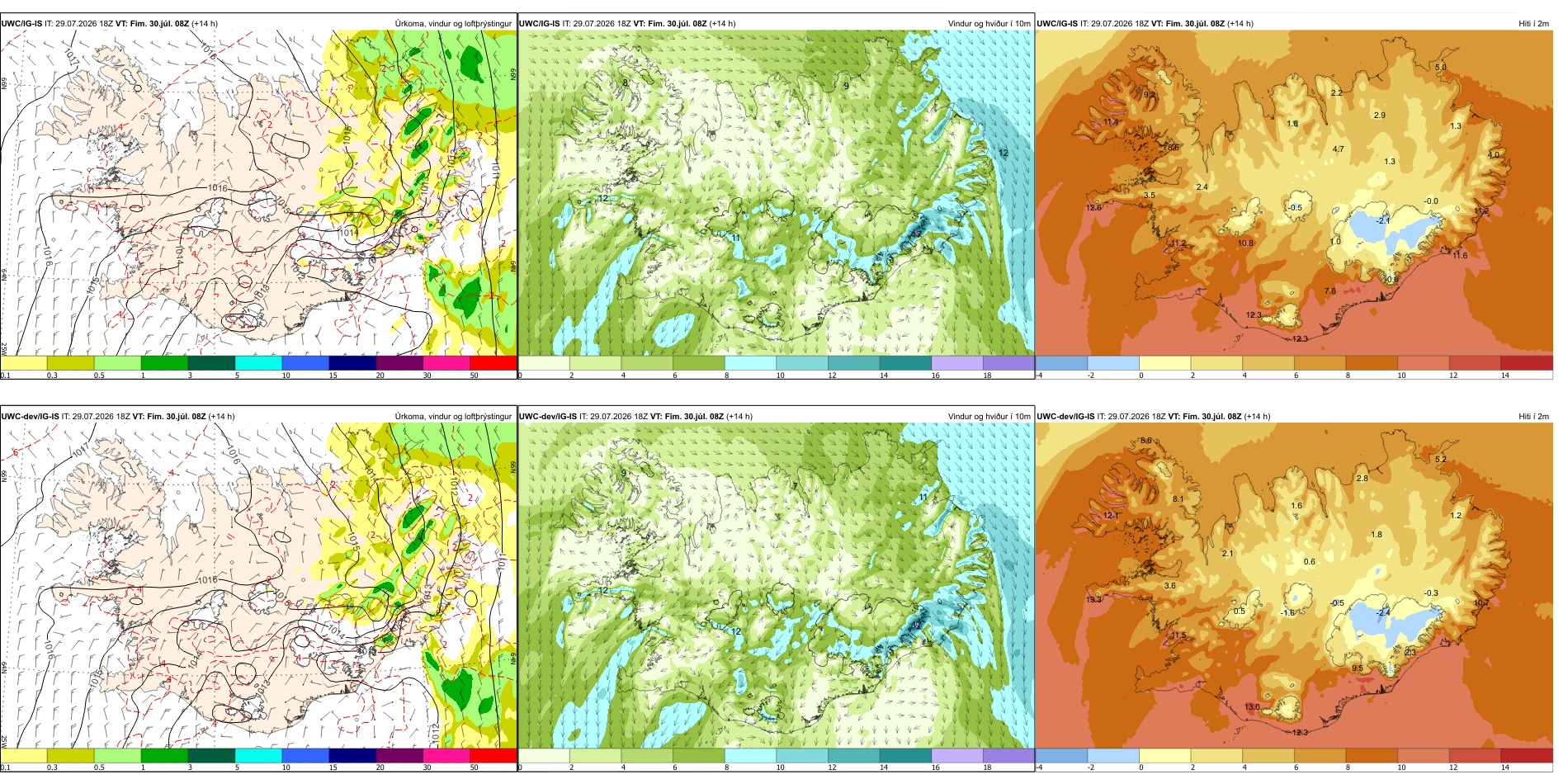Click the -2.1 glacier temperature label on UWC/IG-IS map

click(1383, 221)
